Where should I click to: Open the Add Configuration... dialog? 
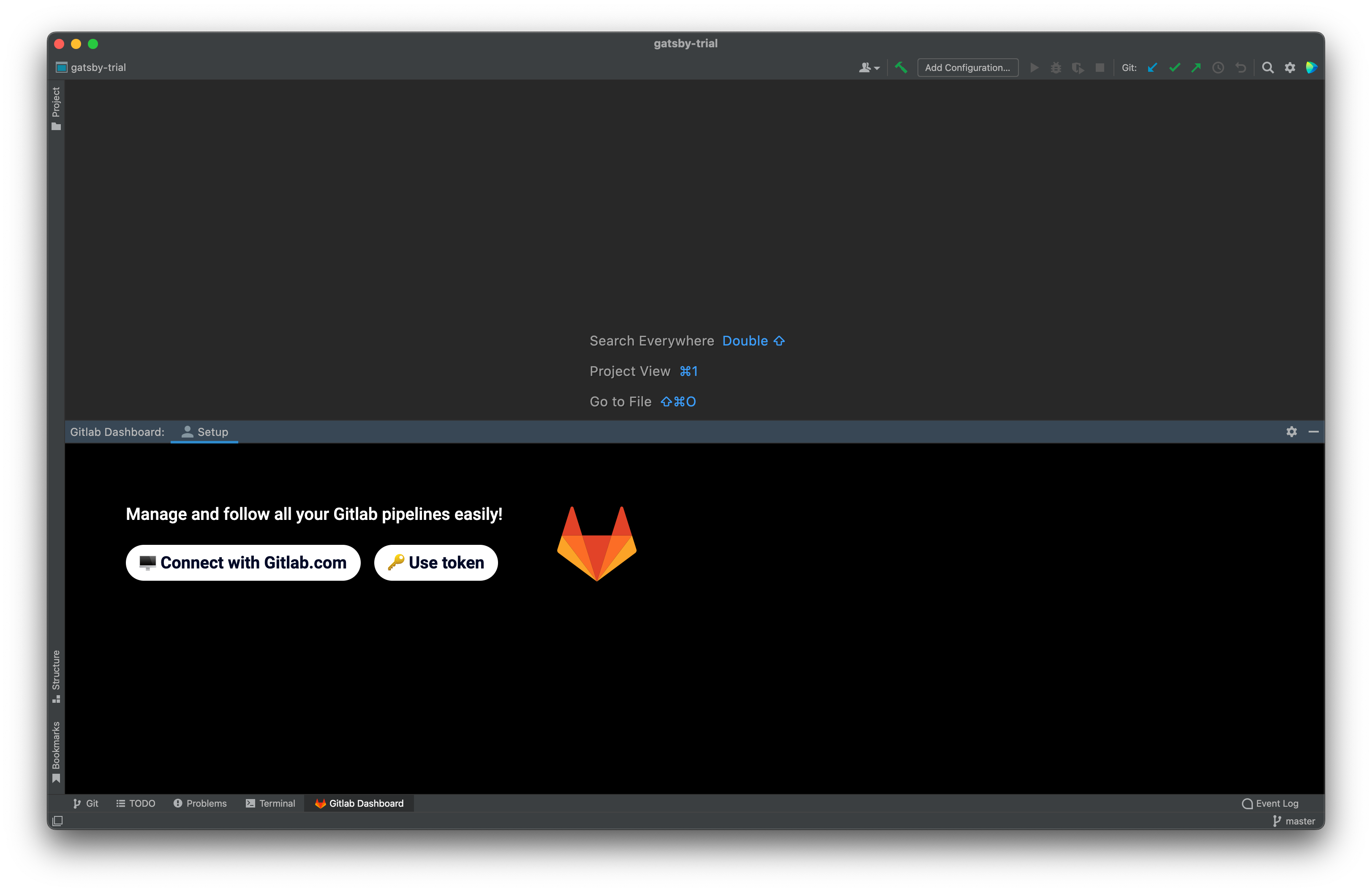967,68
